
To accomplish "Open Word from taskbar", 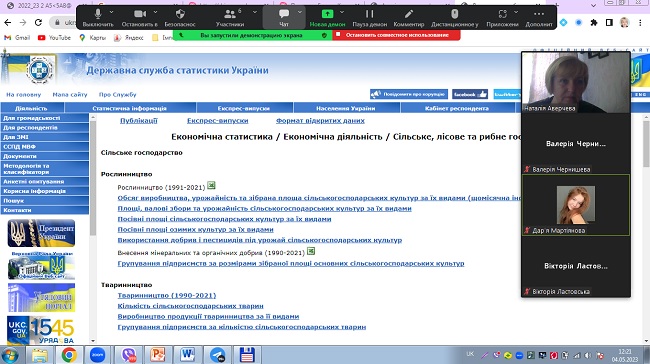I will click(x=187, y=355).
